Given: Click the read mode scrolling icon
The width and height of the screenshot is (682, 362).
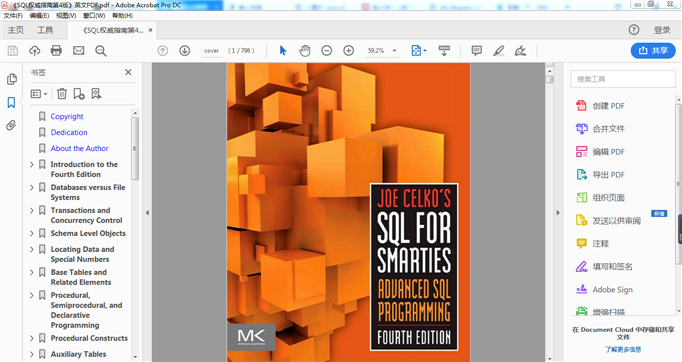Looking at the screenshot, I should coord(444,51).
